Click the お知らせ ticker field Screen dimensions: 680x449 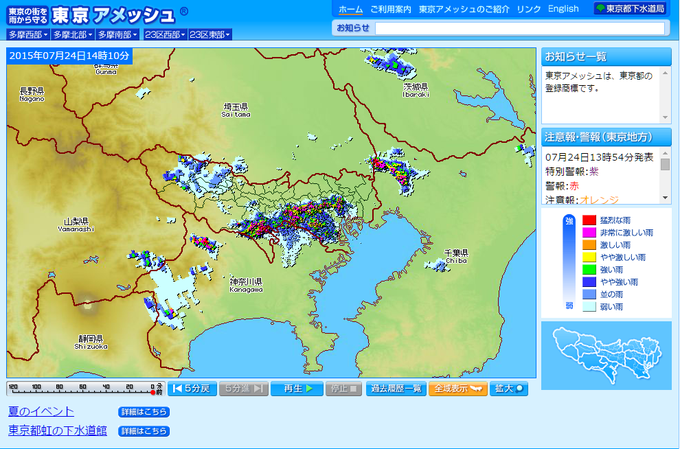pos(520,28)
